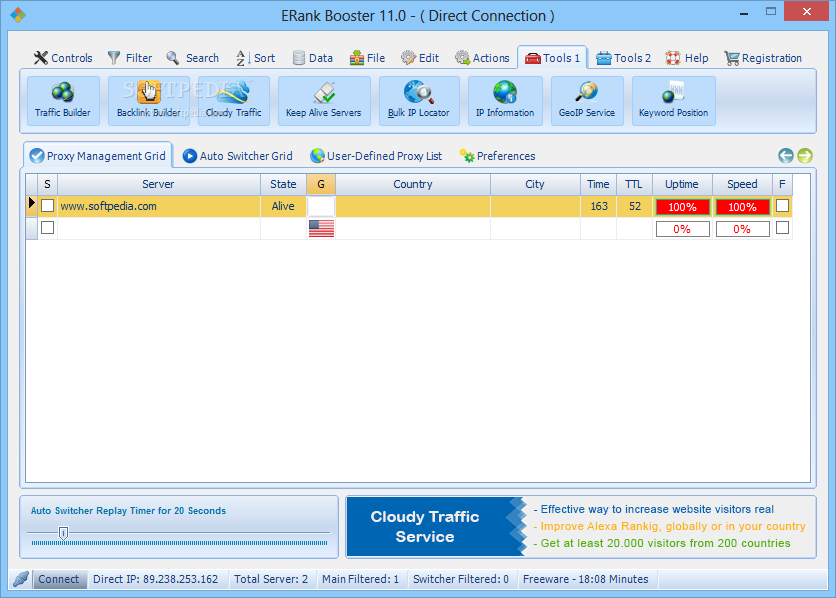Open the Sort menu tab

point(255,58)
